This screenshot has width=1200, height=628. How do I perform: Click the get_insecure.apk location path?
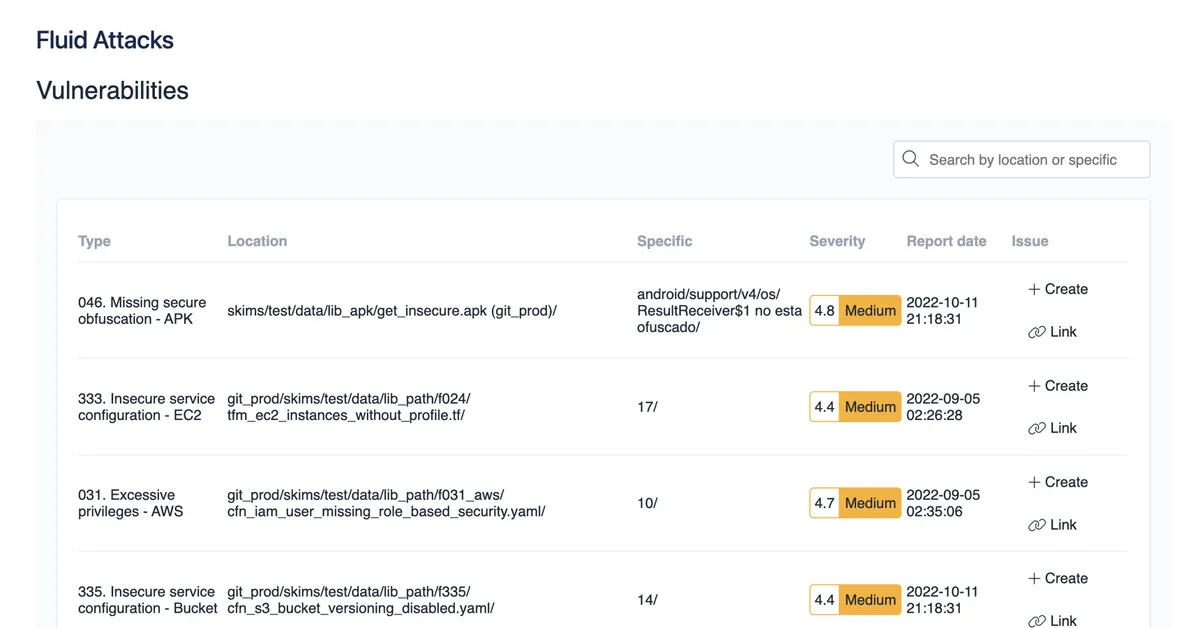point(392,311)
